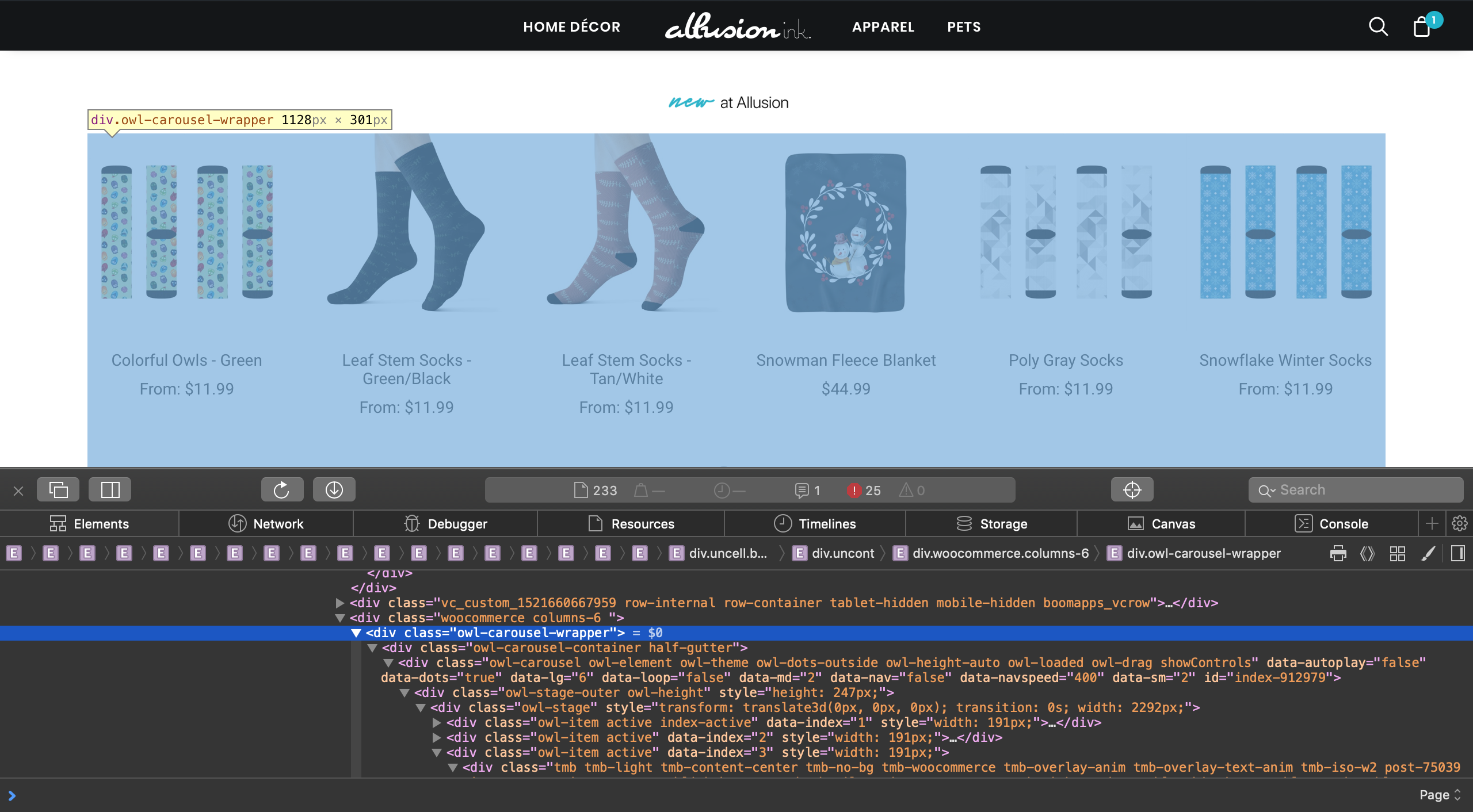
Task: Reload page using inspector reload icon
Action: 281,490
